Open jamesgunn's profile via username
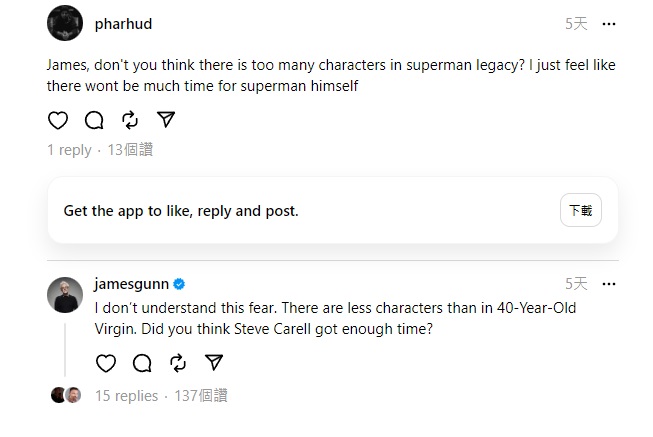The height and width of the screenshot is (437, 653). click(131, 284)
